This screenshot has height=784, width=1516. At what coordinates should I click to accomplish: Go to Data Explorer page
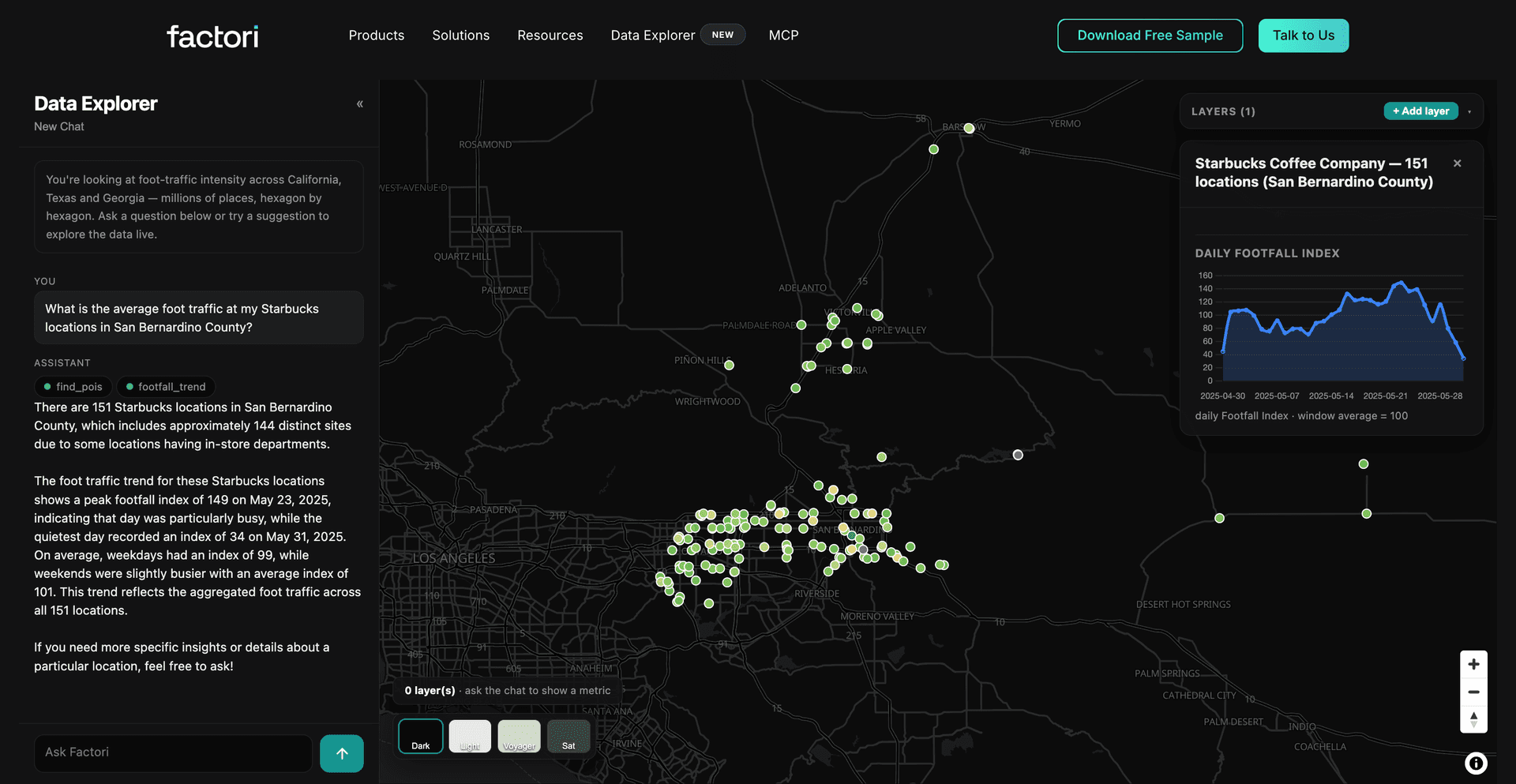coord(653,36)
